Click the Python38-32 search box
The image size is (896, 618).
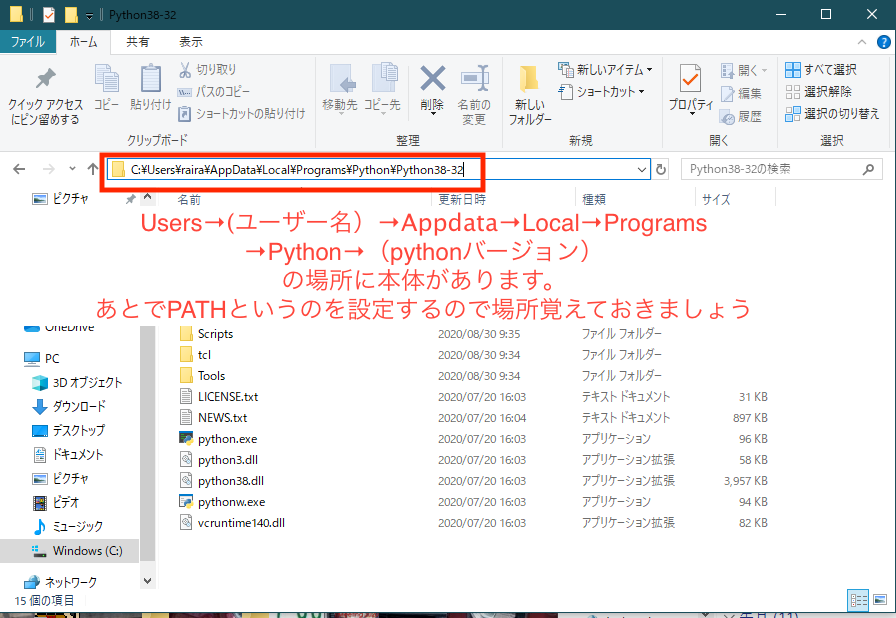781,169
